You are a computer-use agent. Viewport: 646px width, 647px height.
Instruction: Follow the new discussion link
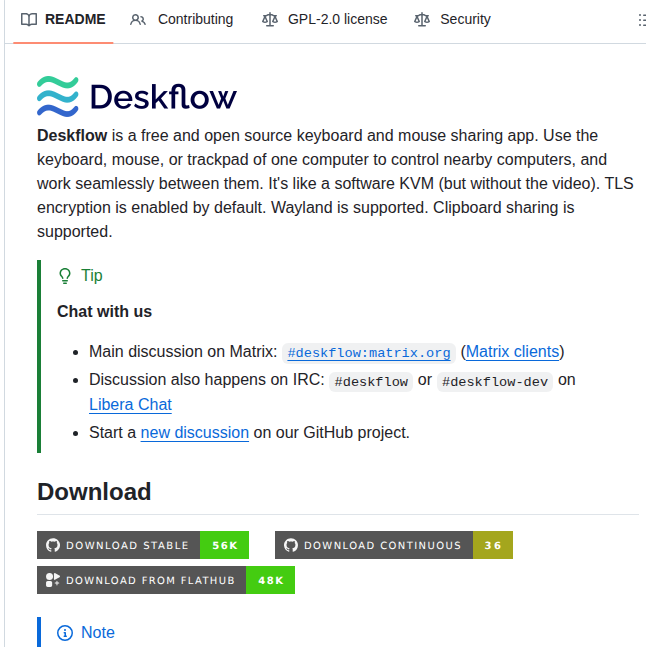(195, 432)
